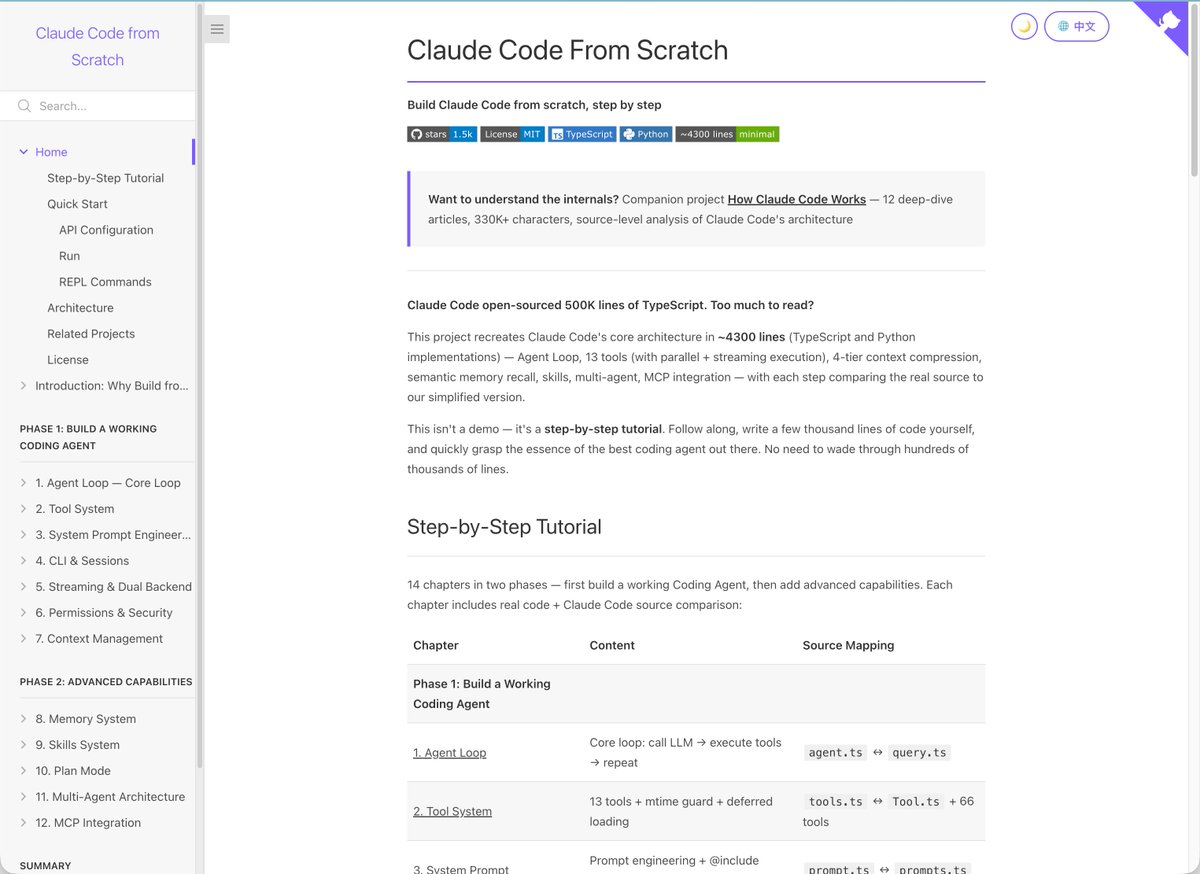Click the page's vertical scrollbar
1200x874 pixels.
point(1194,90)
